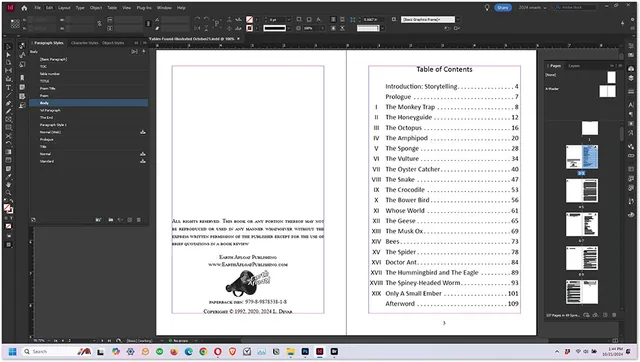Select the Hand tool

pyautogui.click(x=8, y=185)
